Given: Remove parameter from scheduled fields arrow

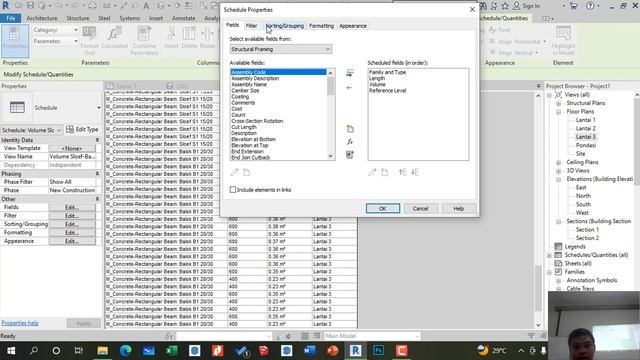Looking at the screenshot, I should click(x=349, y=88).
